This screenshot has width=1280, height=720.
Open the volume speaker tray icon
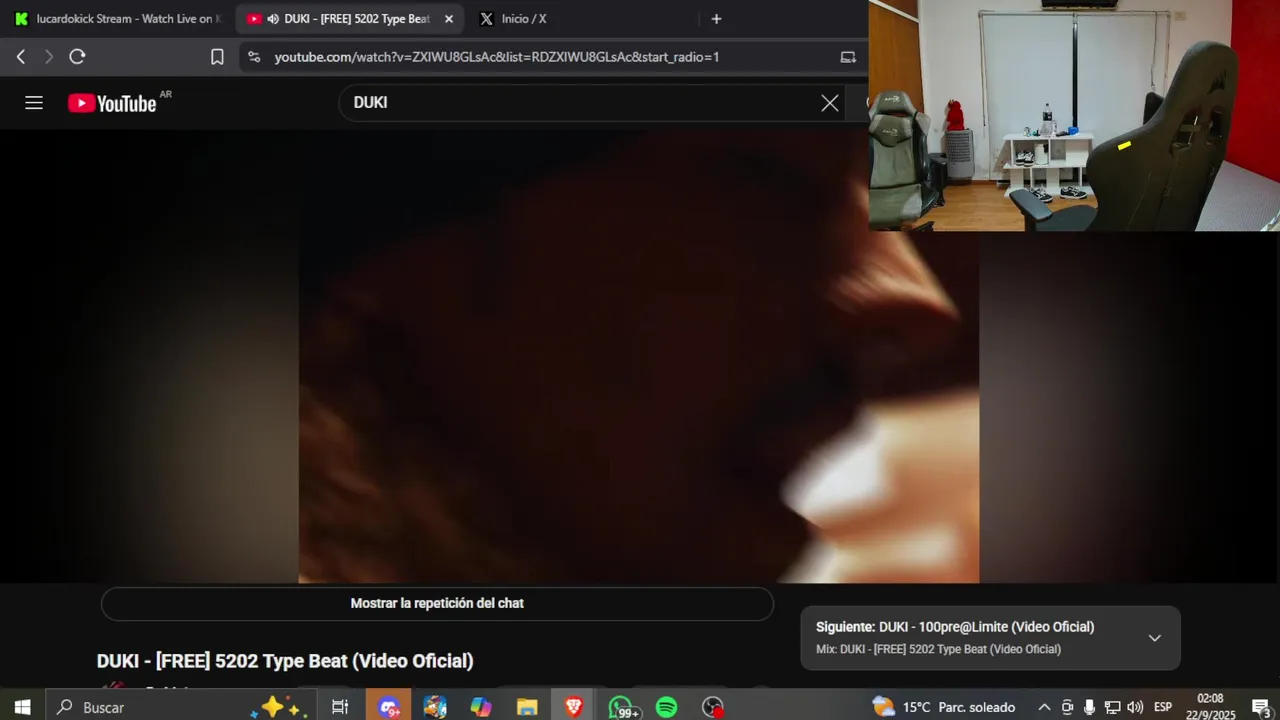1135,707
